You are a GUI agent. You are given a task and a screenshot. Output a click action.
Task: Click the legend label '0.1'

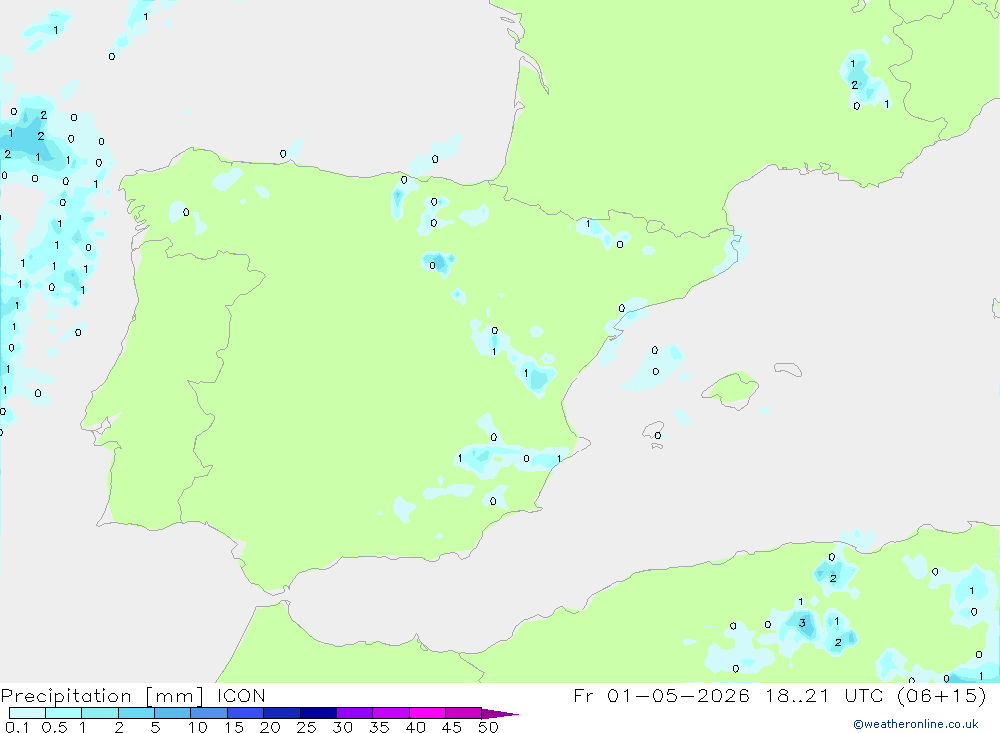17,727
